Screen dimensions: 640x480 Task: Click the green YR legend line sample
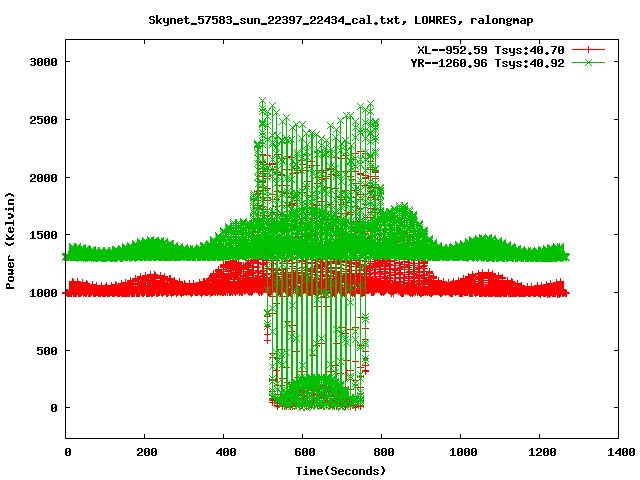pyautogui.click(x=588, y=62)
